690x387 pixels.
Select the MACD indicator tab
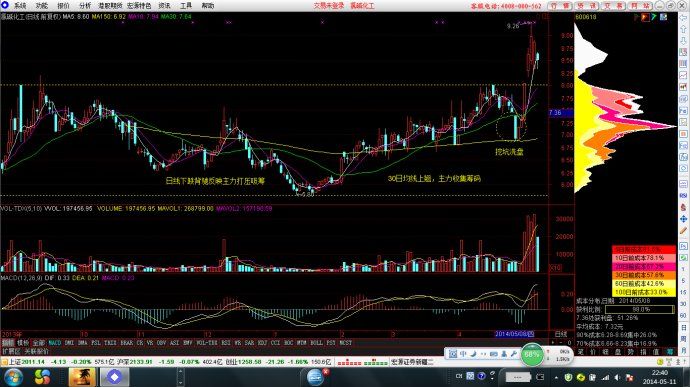(55, 343)
